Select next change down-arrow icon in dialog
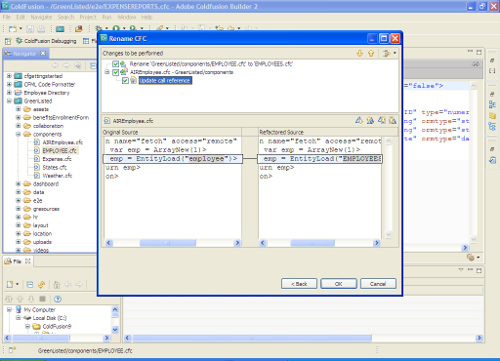 360,53
